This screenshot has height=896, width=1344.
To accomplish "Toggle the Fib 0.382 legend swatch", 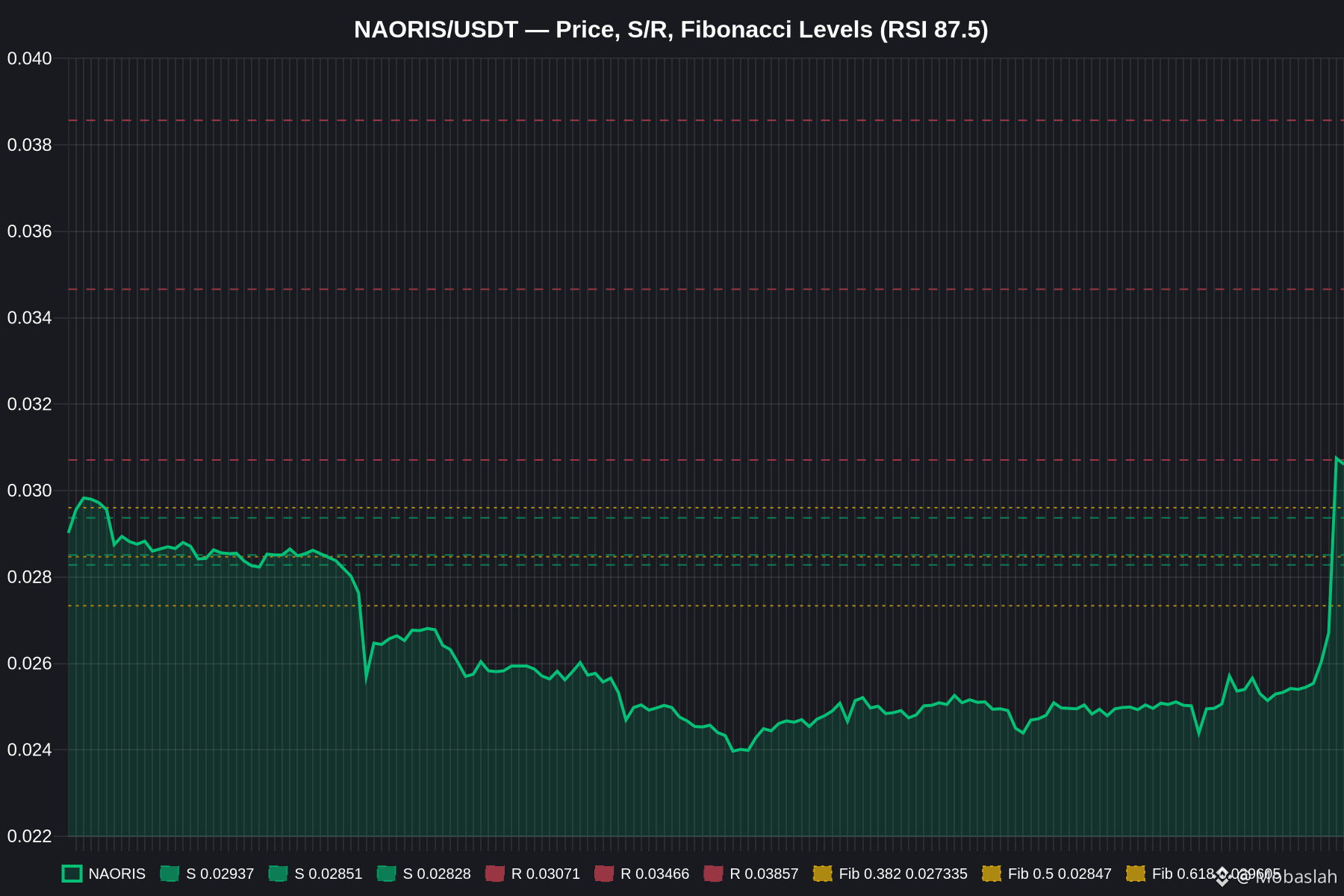I will tap(822, 874).
